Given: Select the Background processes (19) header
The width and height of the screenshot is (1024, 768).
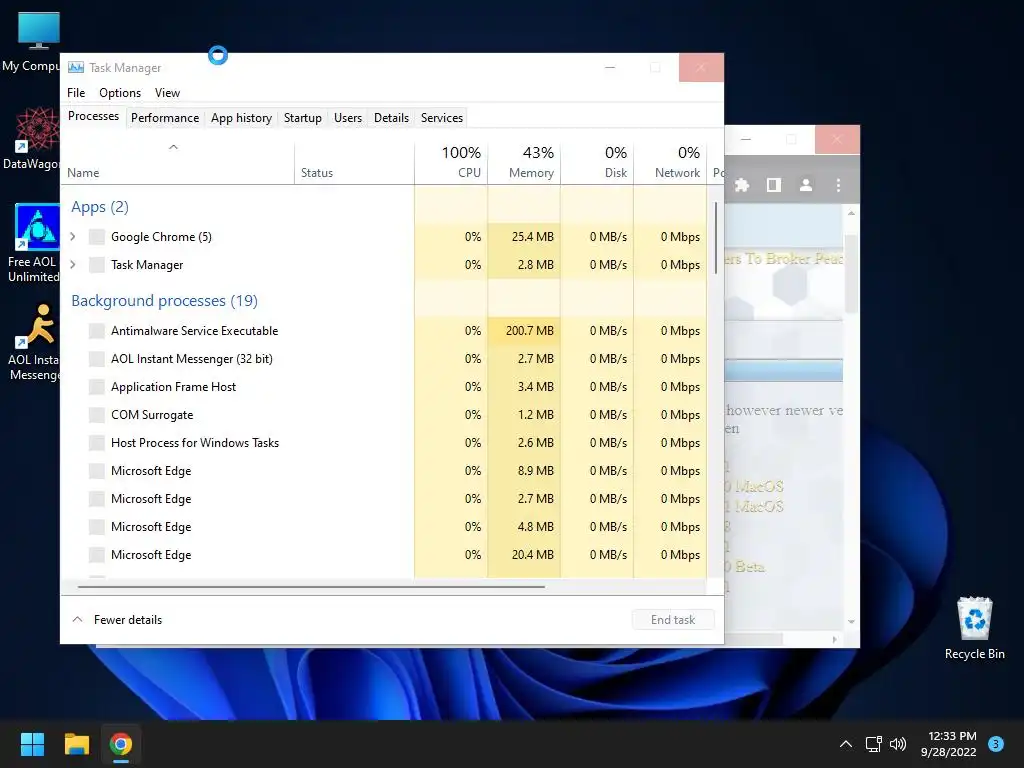Looking at the screenshot, I should 165,301.
